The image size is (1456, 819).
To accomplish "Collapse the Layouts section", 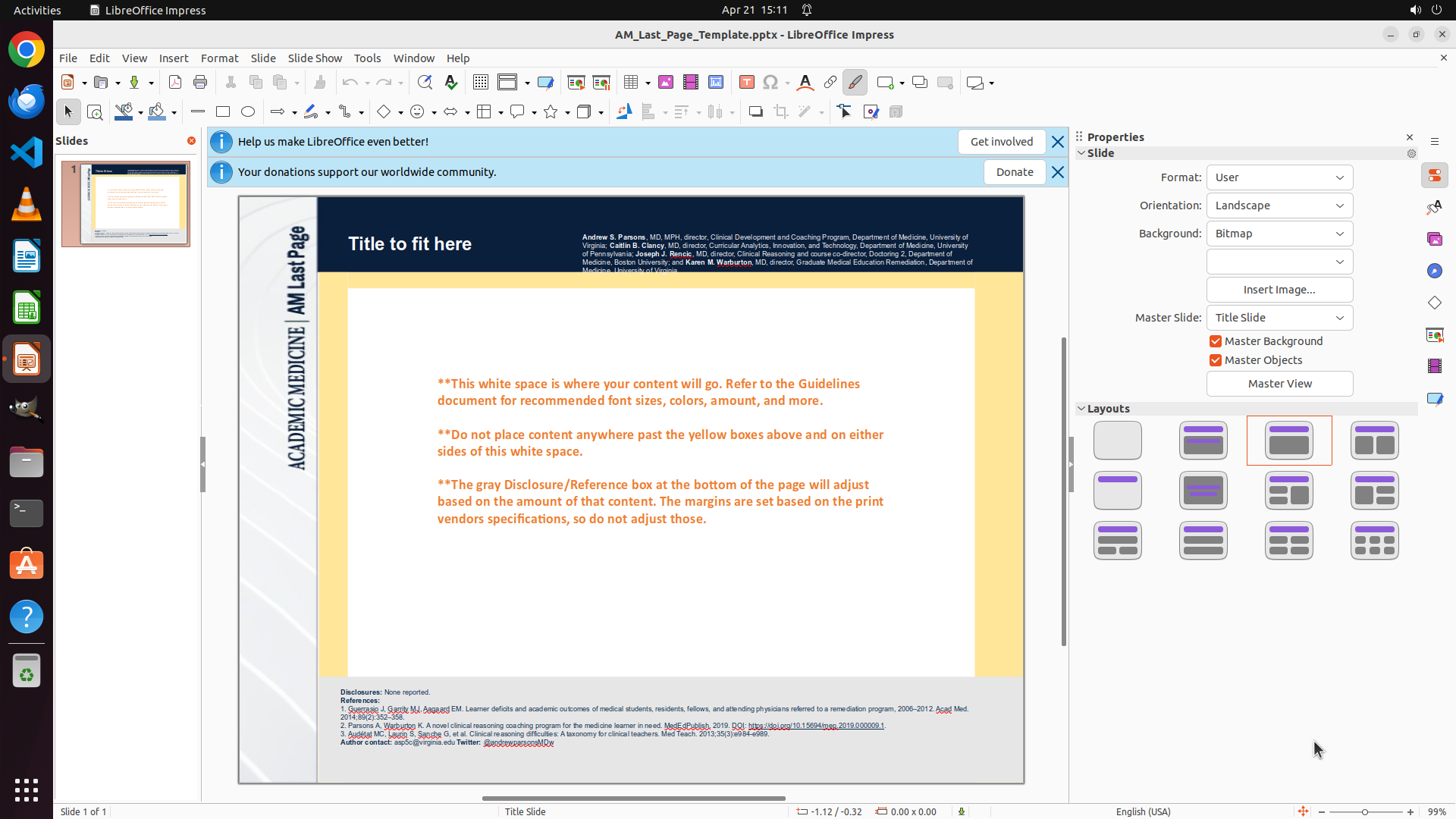I will (x=1081, y=409).
